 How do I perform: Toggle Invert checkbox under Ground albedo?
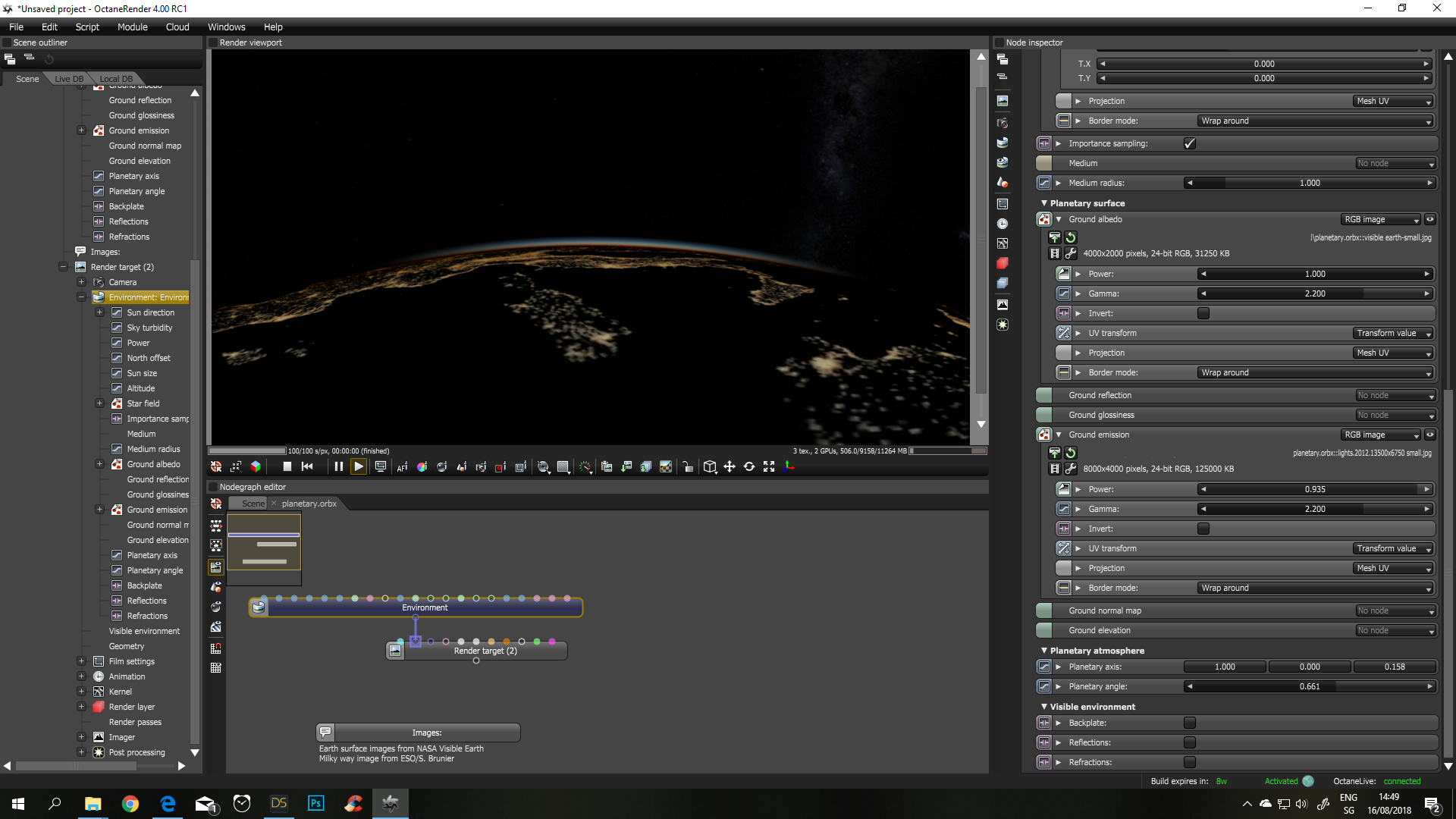tap(1203, 313)
